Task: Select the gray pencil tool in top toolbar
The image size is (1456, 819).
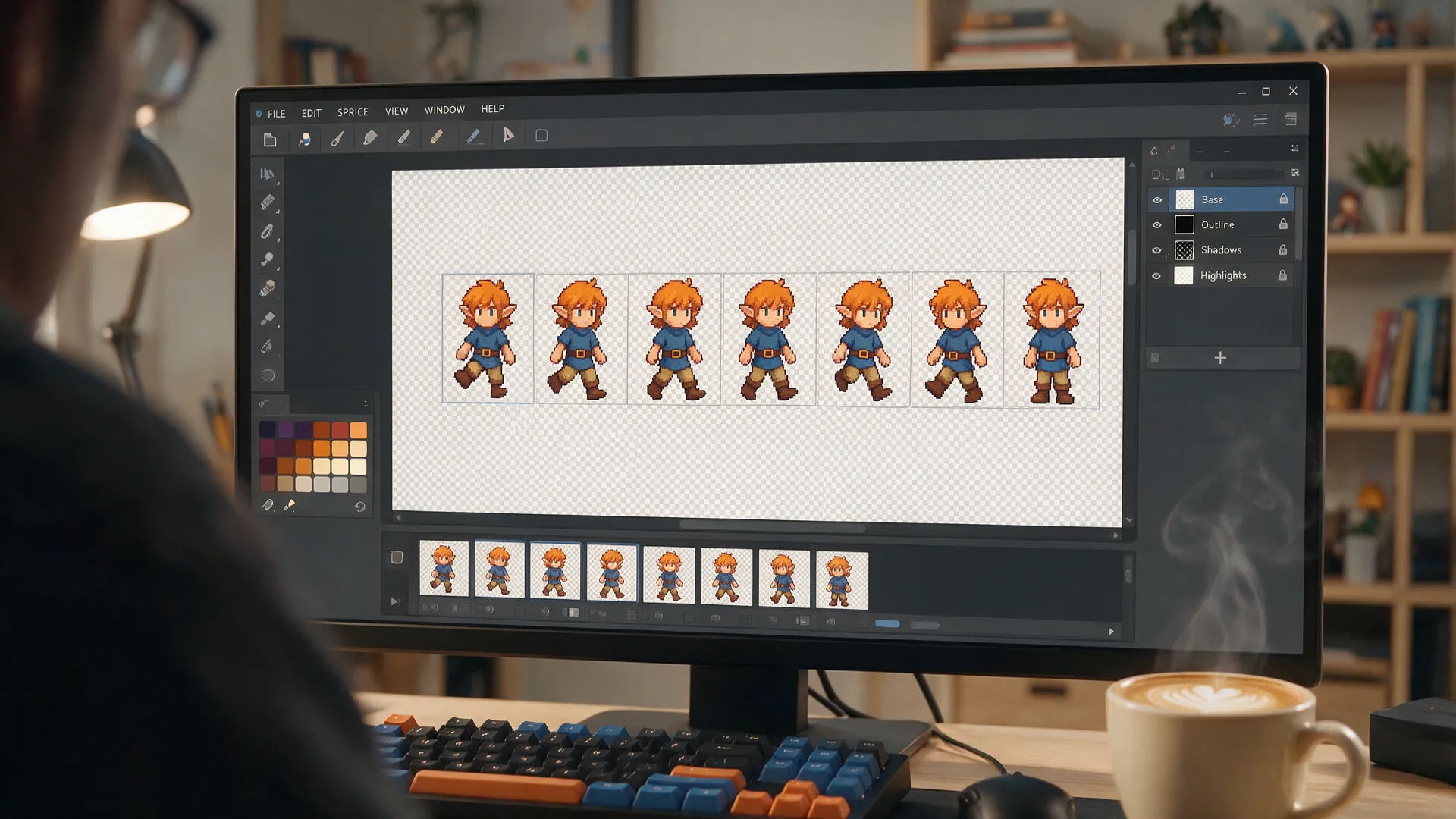Action: point(403,136)
